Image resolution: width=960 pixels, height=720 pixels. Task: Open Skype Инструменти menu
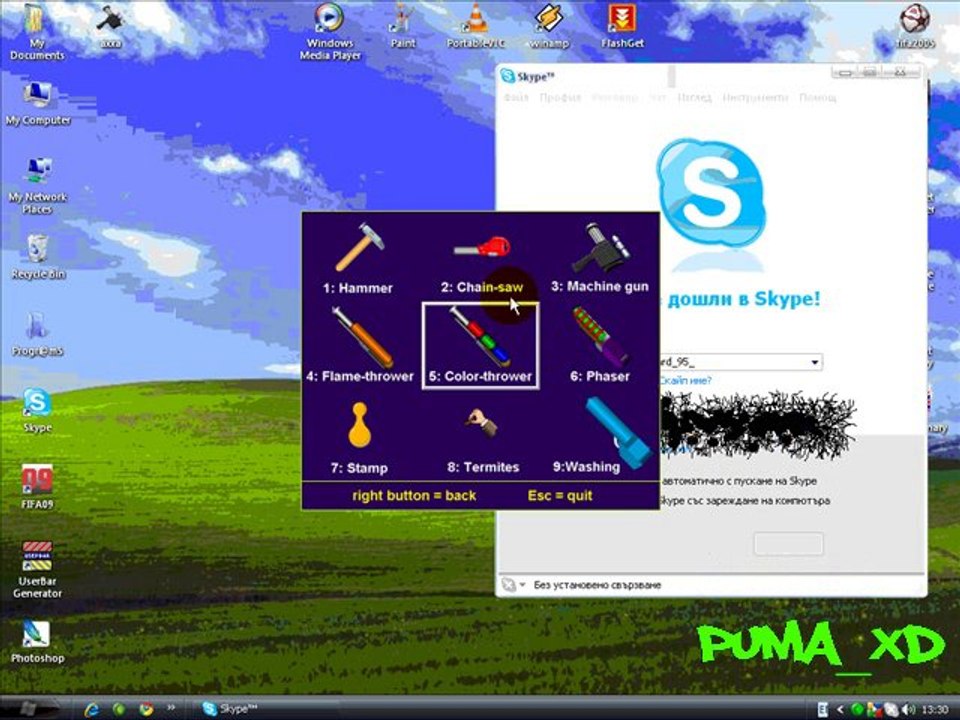756,97
